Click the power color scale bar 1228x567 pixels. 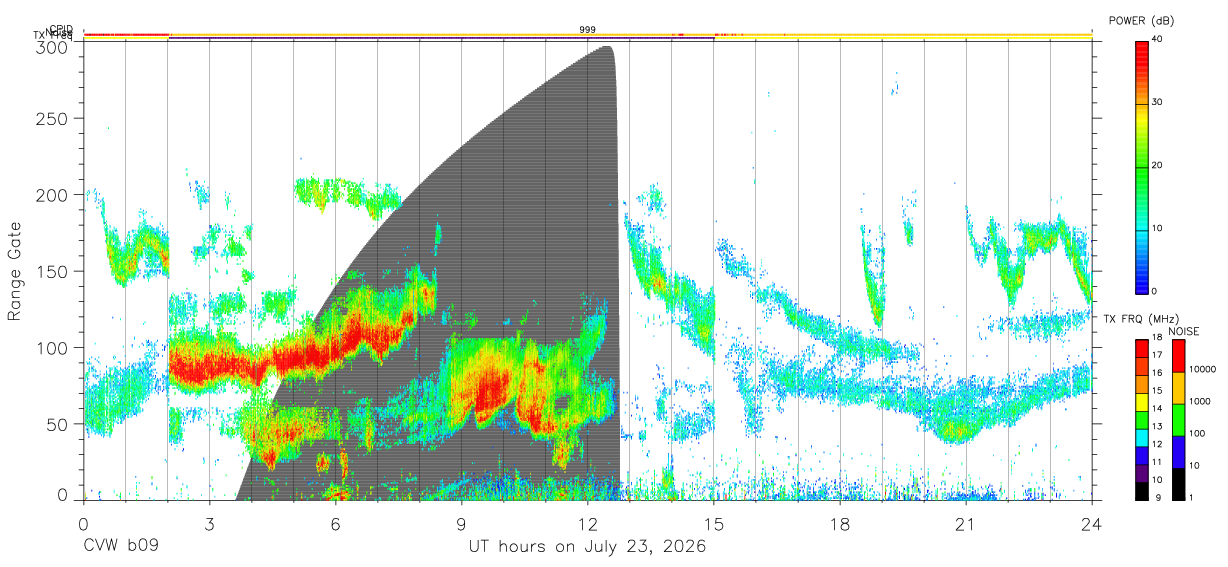click(x=1142, y=166)
